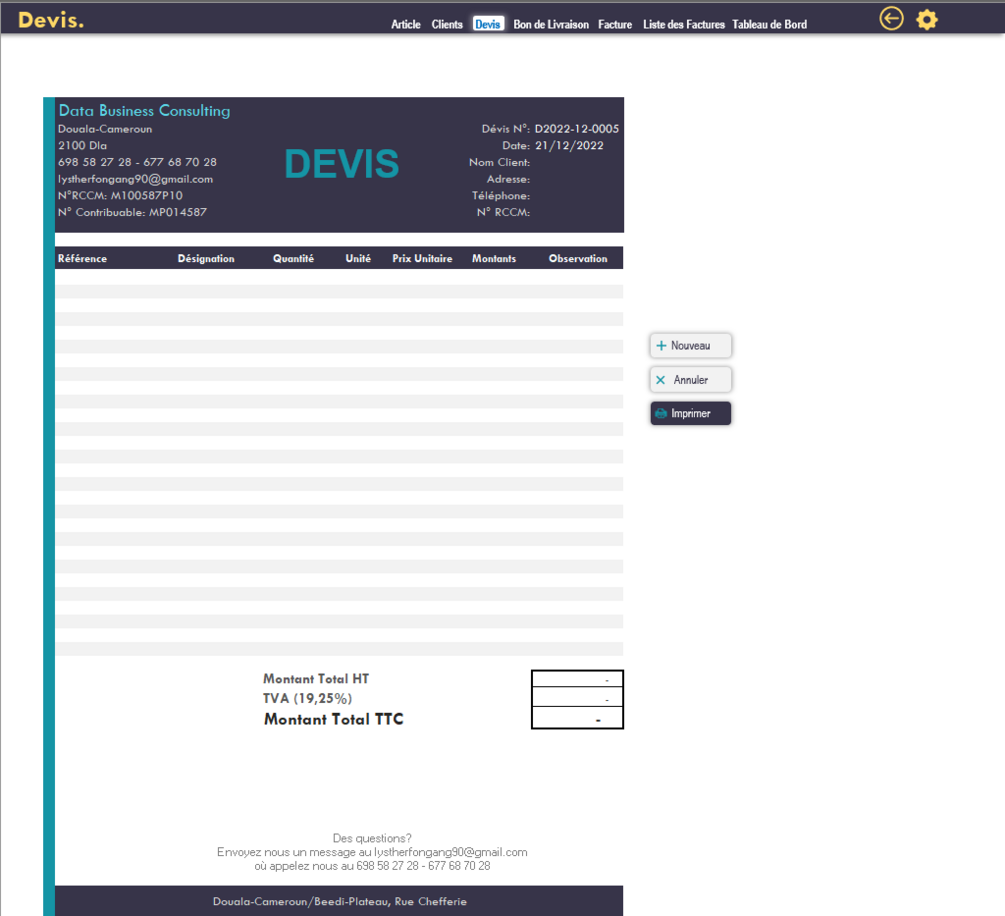Select the Montant Total HT value cell
1005x916 pixels.
(577, 679)
